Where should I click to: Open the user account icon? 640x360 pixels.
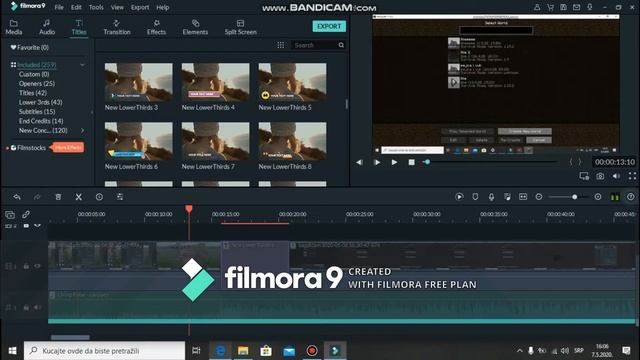pyautogui.click(x=537, y=7)
